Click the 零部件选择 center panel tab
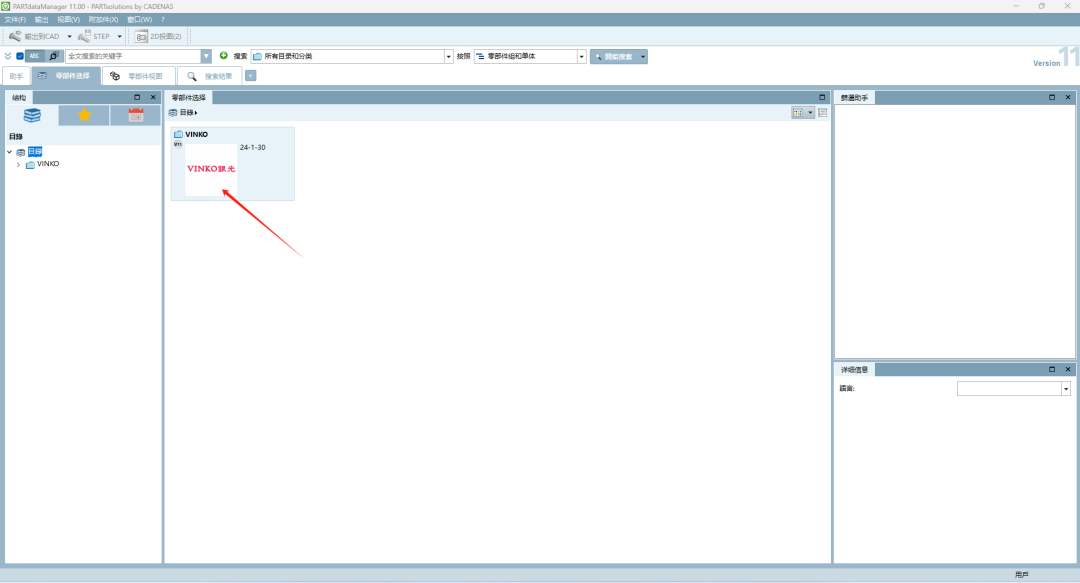This screenshot has height=583, width=1080. pos(189,97)
